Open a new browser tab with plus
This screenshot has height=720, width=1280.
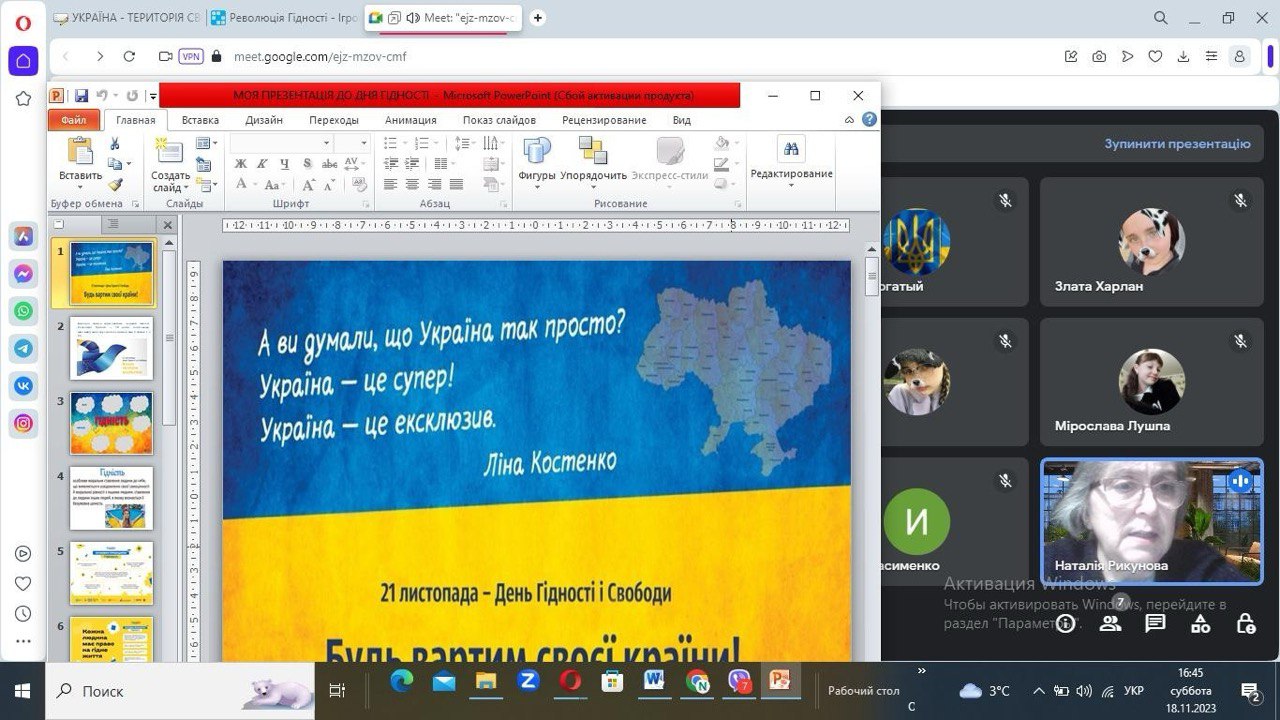(538, 18)
